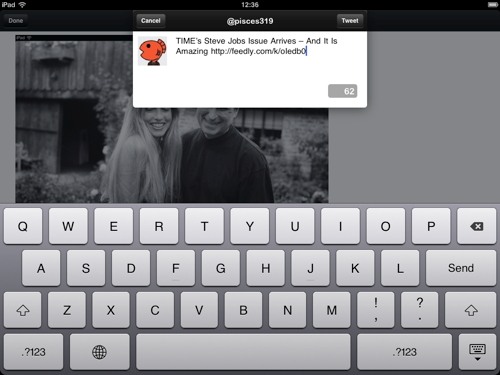500x375 pixels.
Task: Tap the J key
Action: [x=310, y=268]
